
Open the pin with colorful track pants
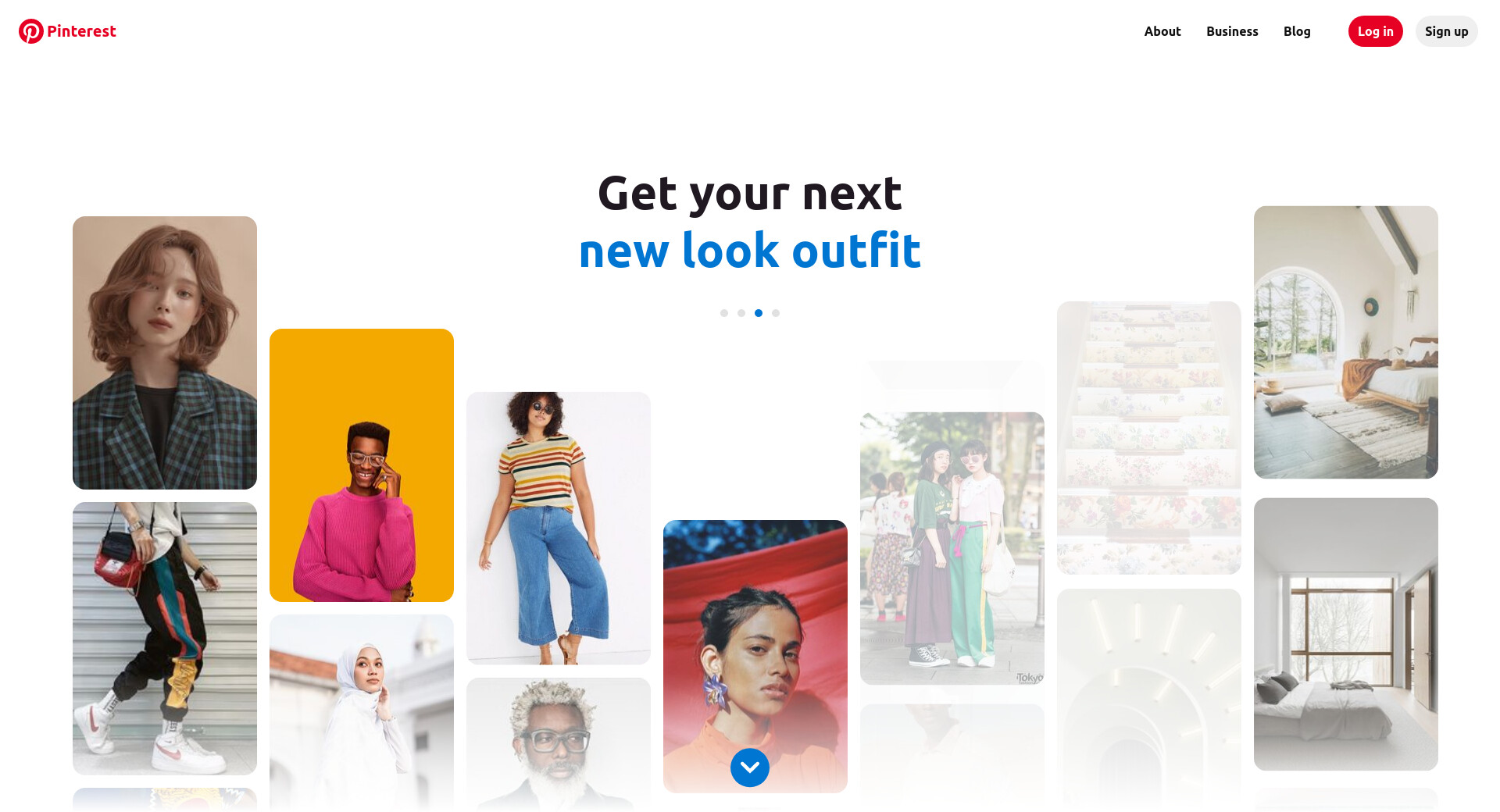[x=165, y=639]
